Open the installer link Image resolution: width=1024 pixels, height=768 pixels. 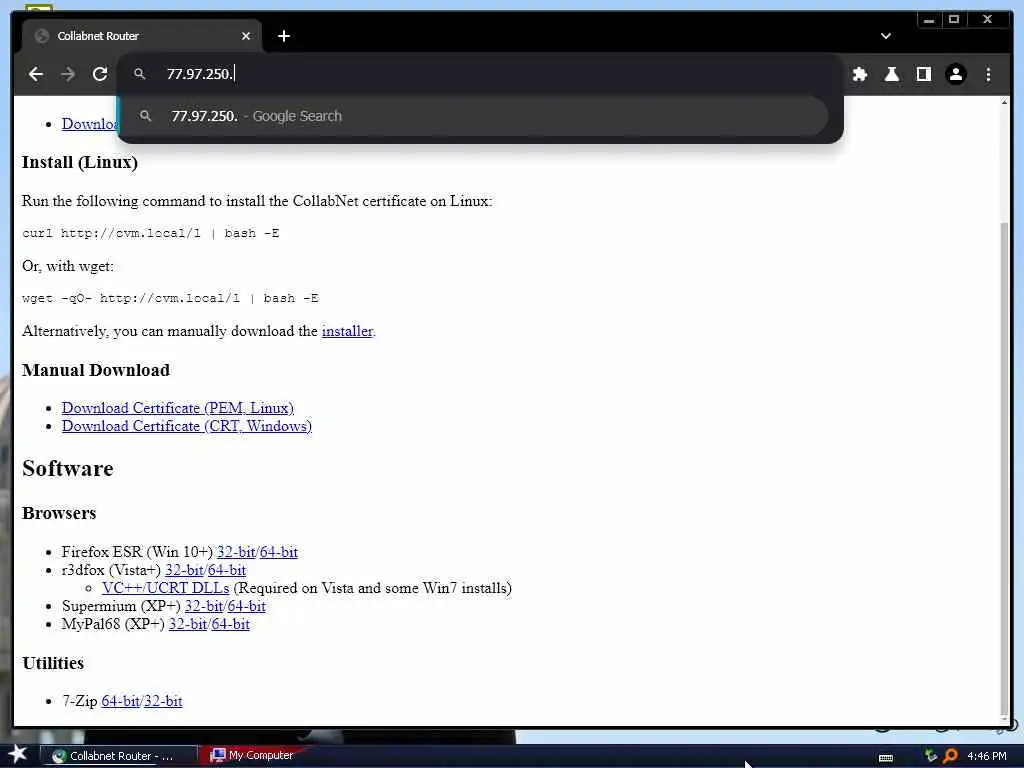(x=347, y=331)
